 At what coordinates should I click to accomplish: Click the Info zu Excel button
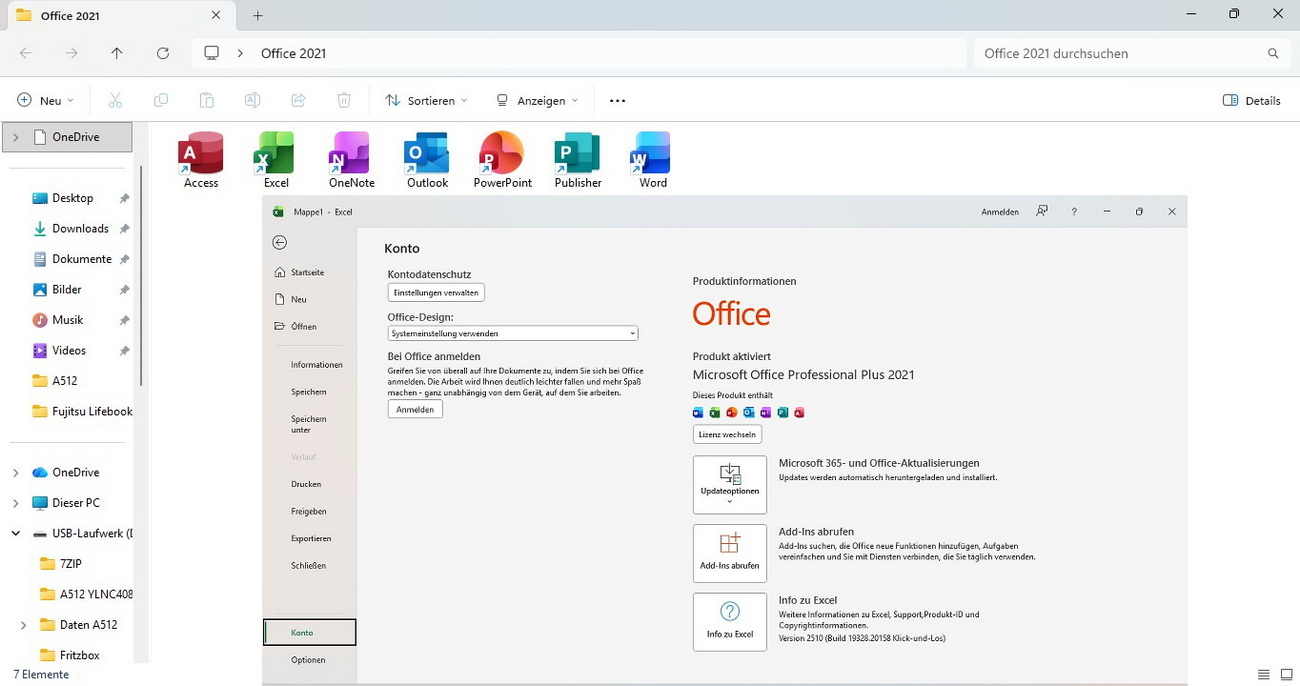coord(729,622)
